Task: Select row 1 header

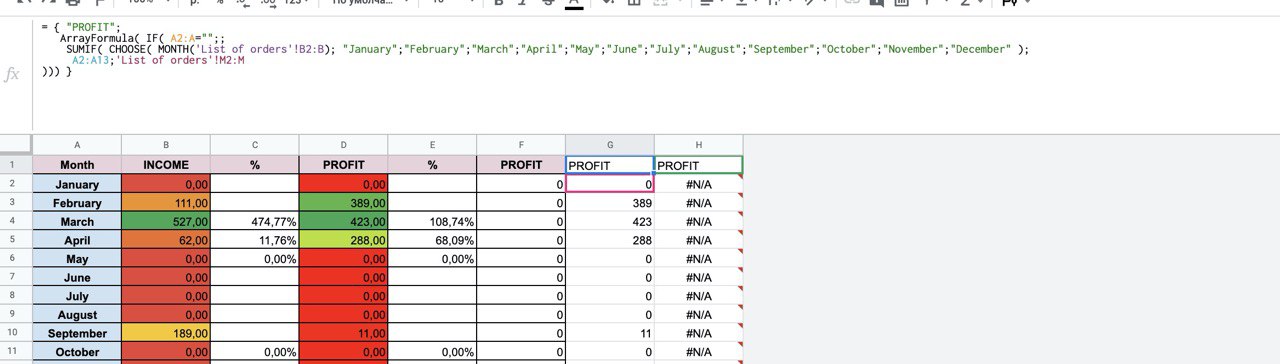Action: [x=16, y=165]
